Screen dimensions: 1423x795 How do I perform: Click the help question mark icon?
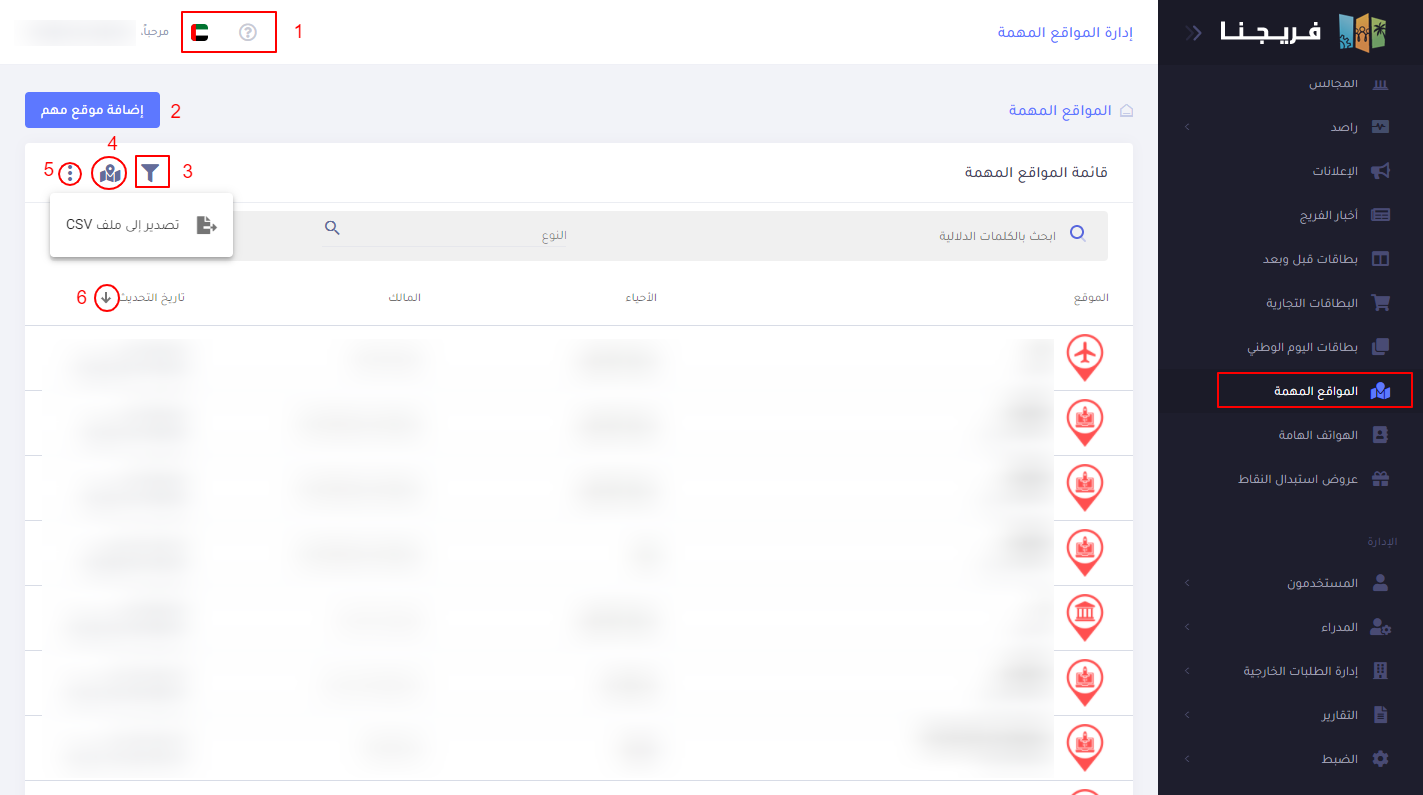pyautogui.click(x=248, y=32)
